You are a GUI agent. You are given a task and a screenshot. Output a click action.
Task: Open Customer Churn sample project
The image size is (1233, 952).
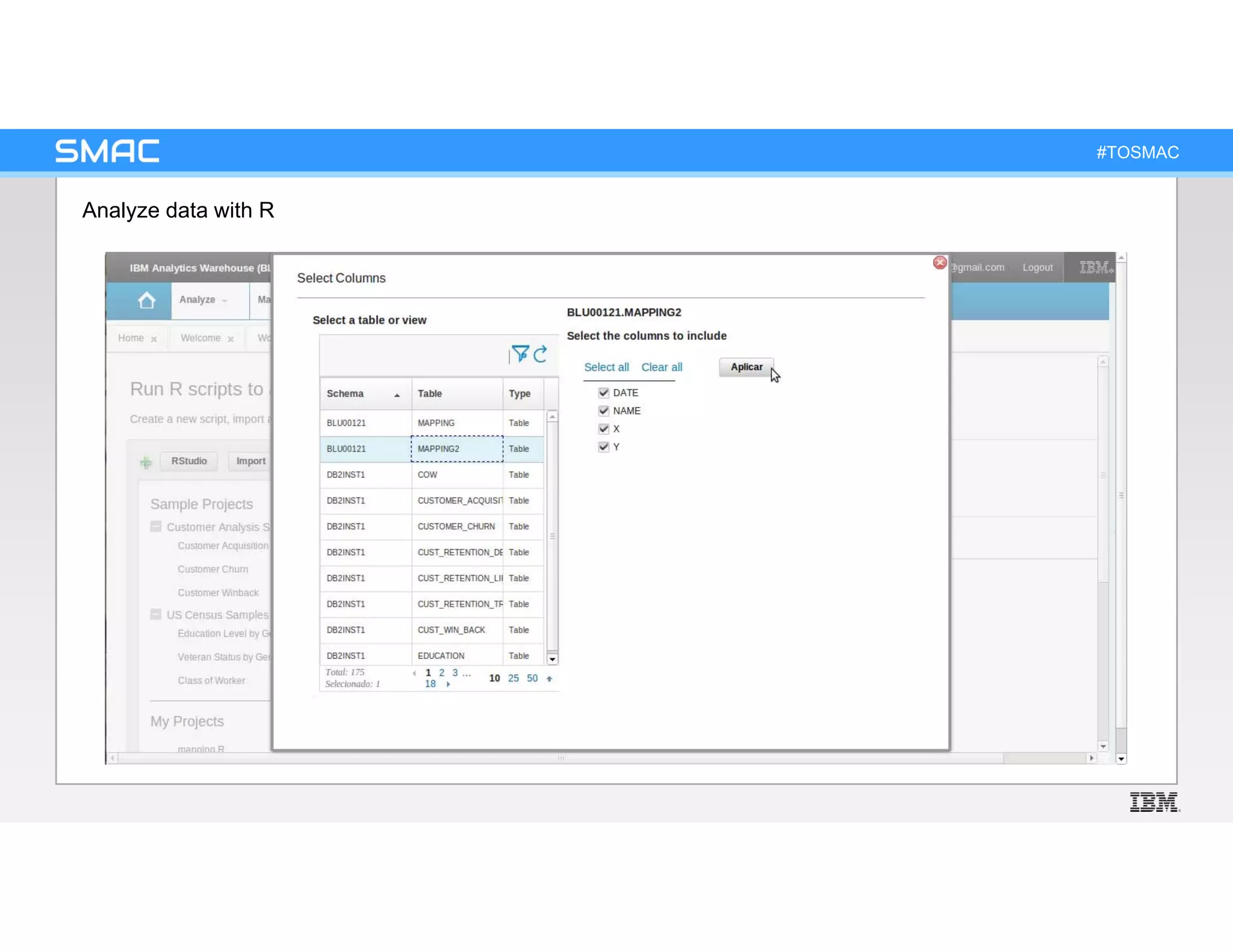(213, 569)
